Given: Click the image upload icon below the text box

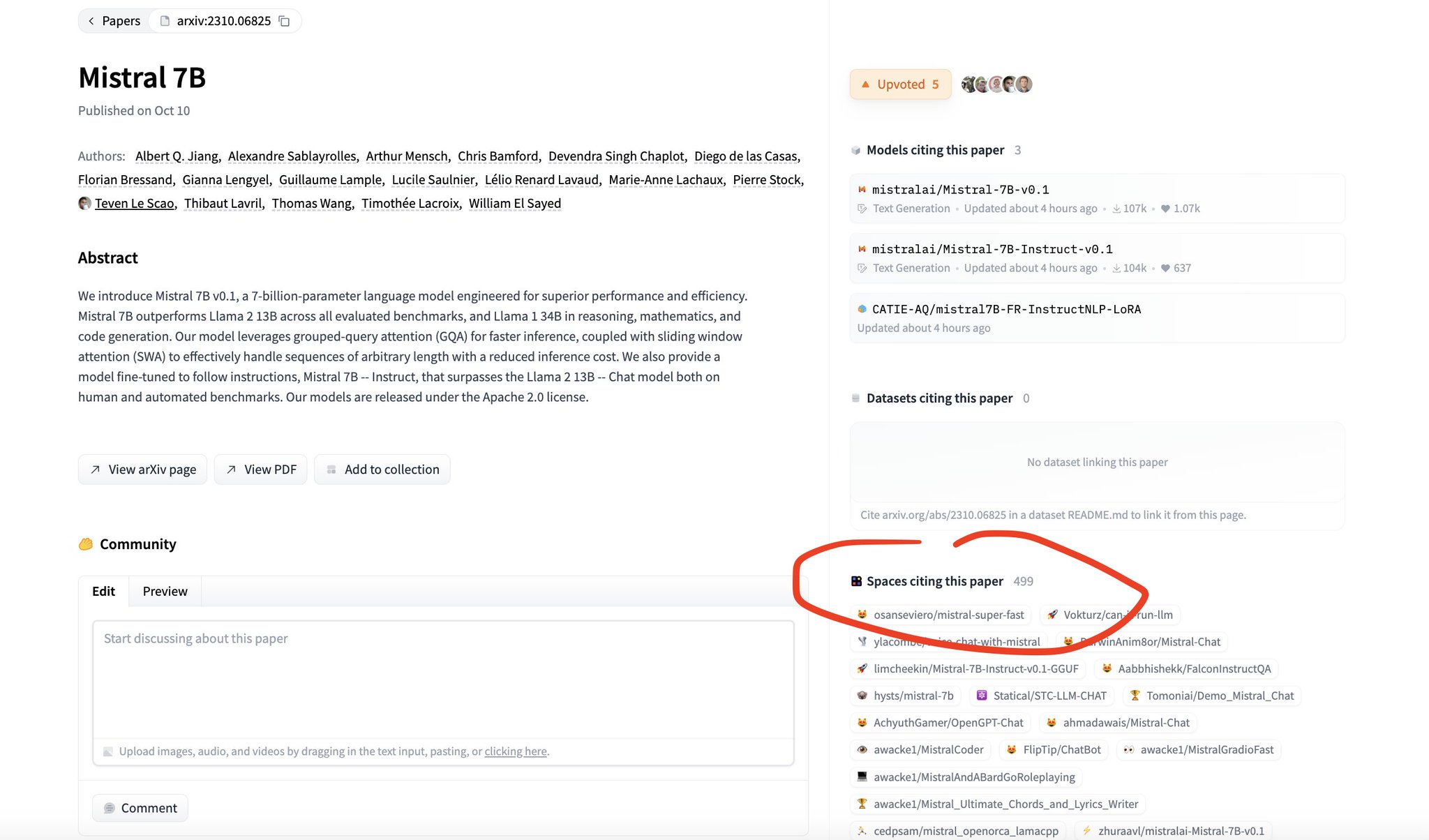Looking at the screenshot, I should coord(108,751).
